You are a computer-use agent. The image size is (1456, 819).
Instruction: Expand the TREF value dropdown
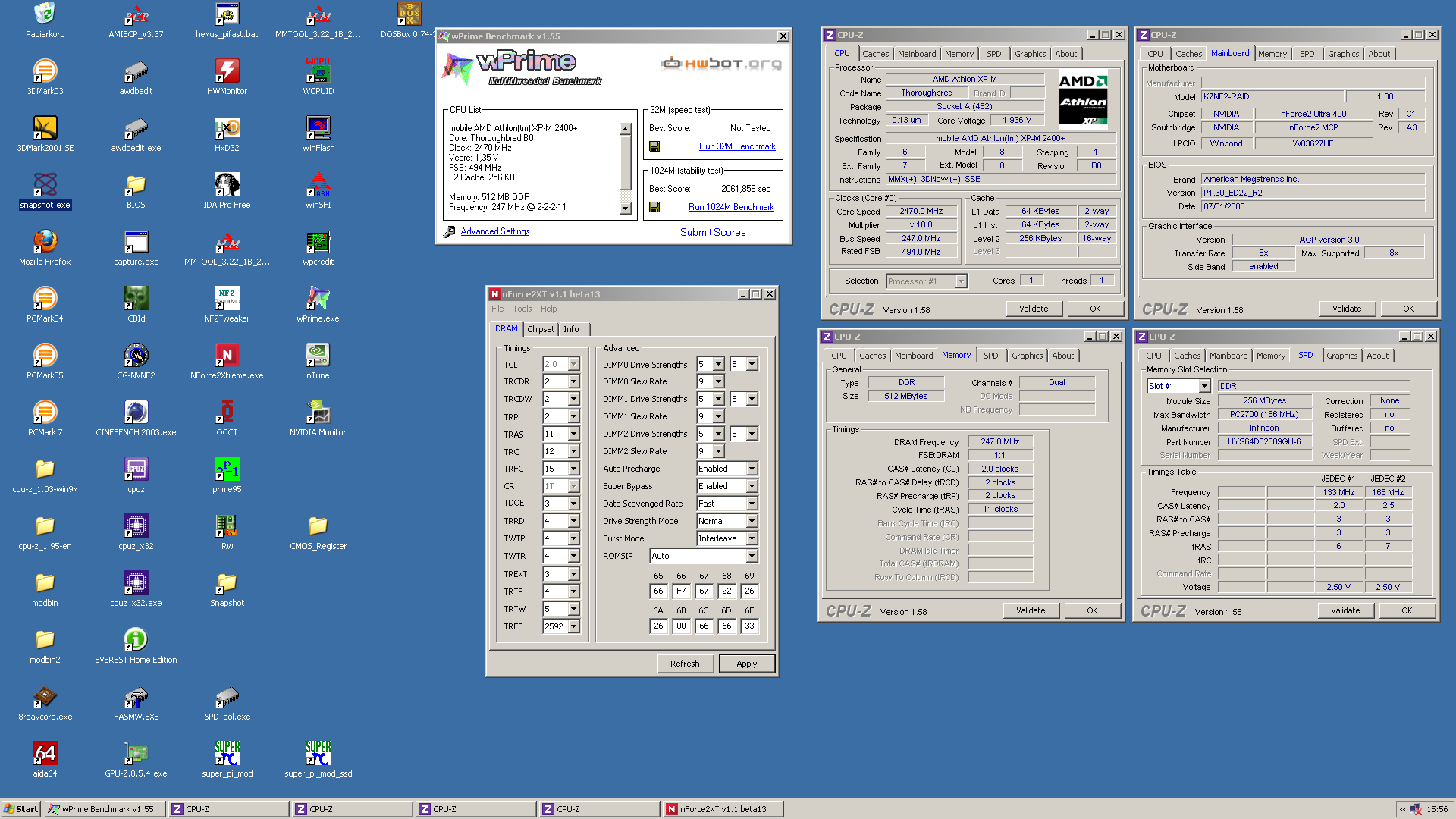tap(574, 626)
